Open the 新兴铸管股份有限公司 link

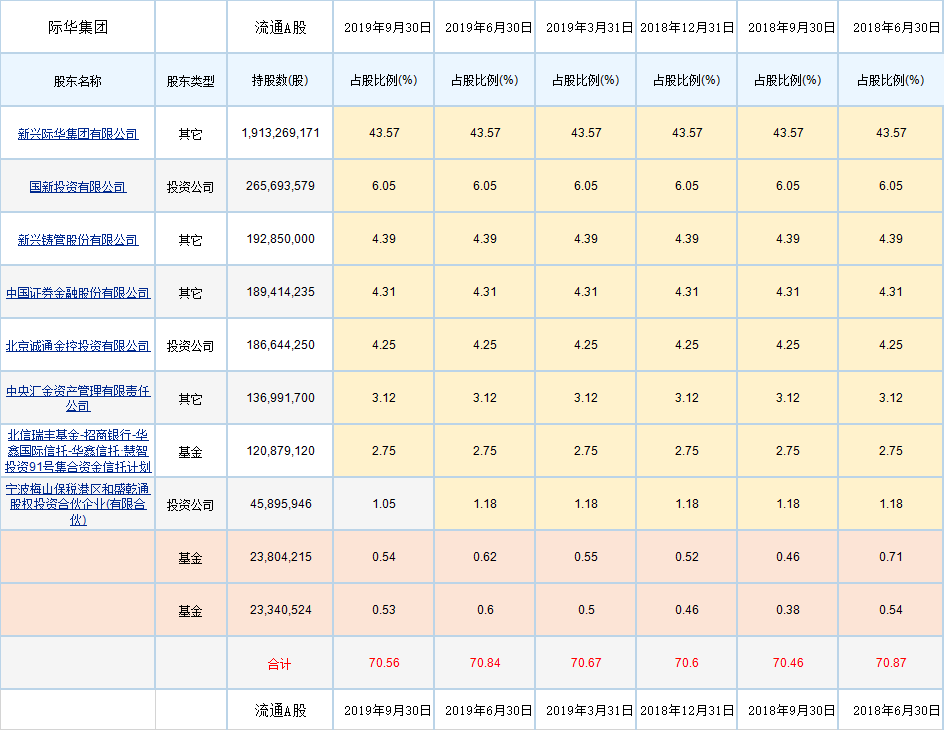coord(78,240)
